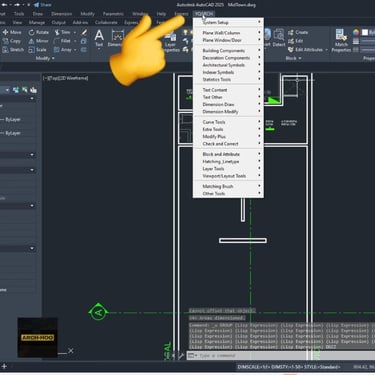
Task: Open the Draw menu
Action: point(38,14)
